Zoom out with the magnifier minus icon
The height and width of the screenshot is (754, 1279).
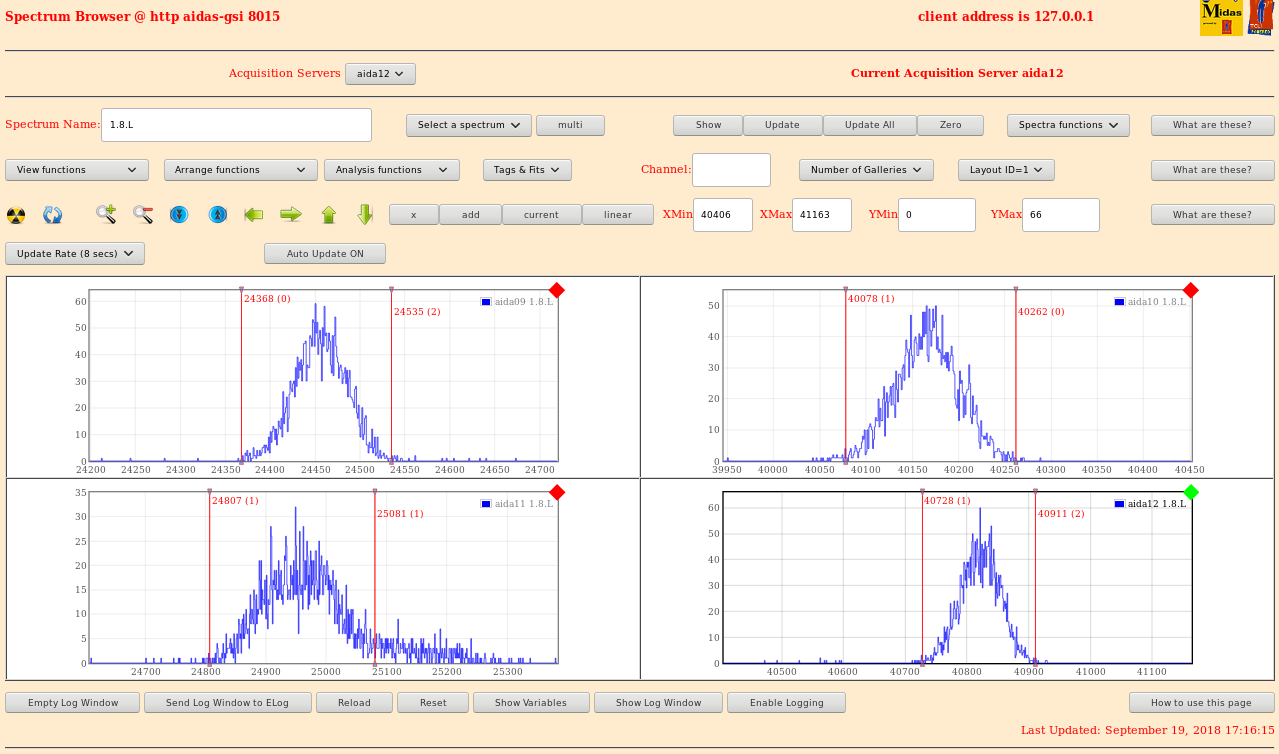(x=143, y=214)
